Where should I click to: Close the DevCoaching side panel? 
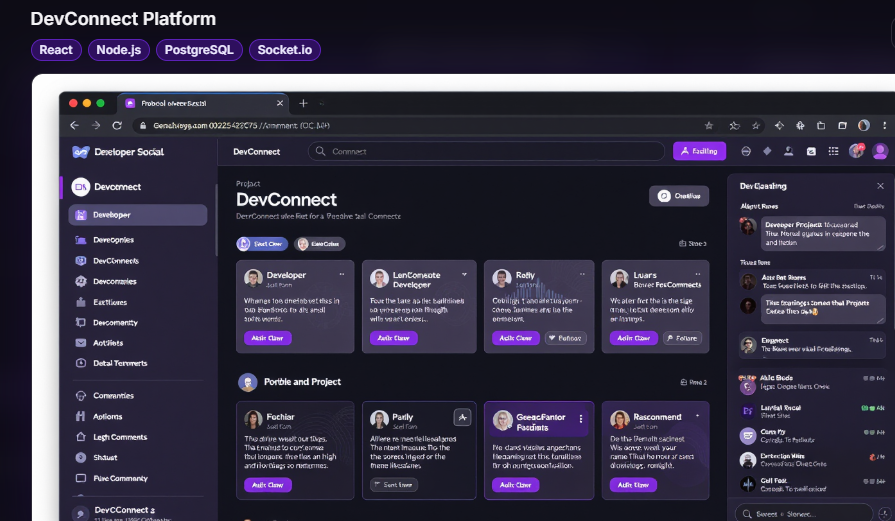(x=880, y=186)
